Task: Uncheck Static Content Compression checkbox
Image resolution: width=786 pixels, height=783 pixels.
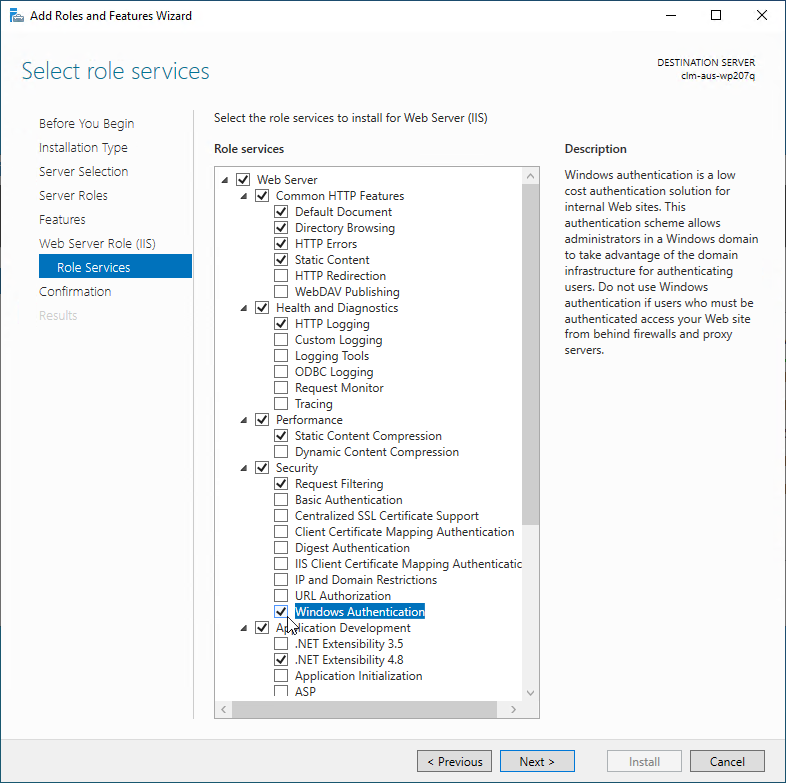Action: pyautogui.click(x=281, y=436)
